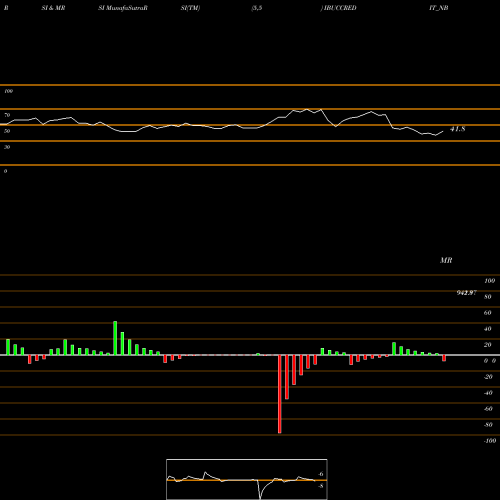The width and height of the screenshot is (500, 500).
Task: Click the -6 label in mini chart
Action: pos(321,474)
